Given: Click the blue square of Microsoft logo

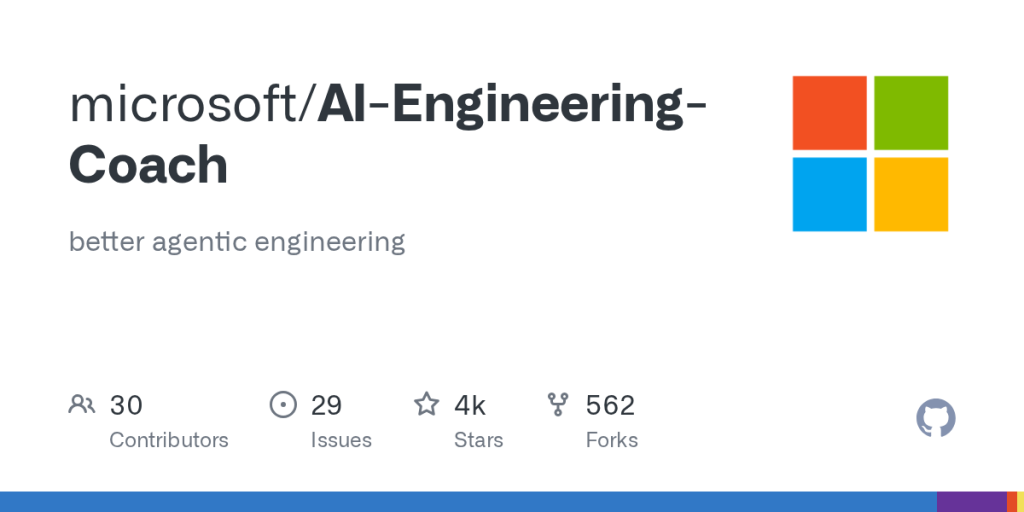Looking at the screenshot, I should pyautogui.click(x=829, y=194).
